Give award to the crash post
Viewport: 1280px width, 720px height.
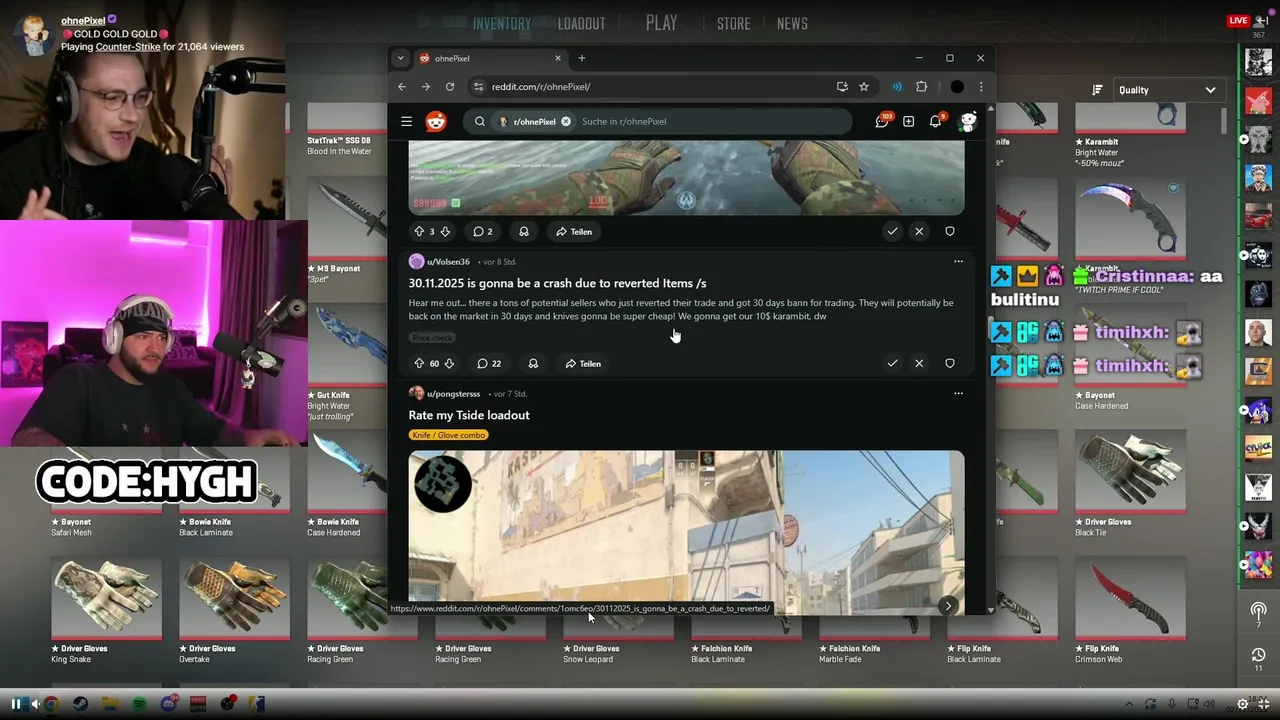pos(533,363)
